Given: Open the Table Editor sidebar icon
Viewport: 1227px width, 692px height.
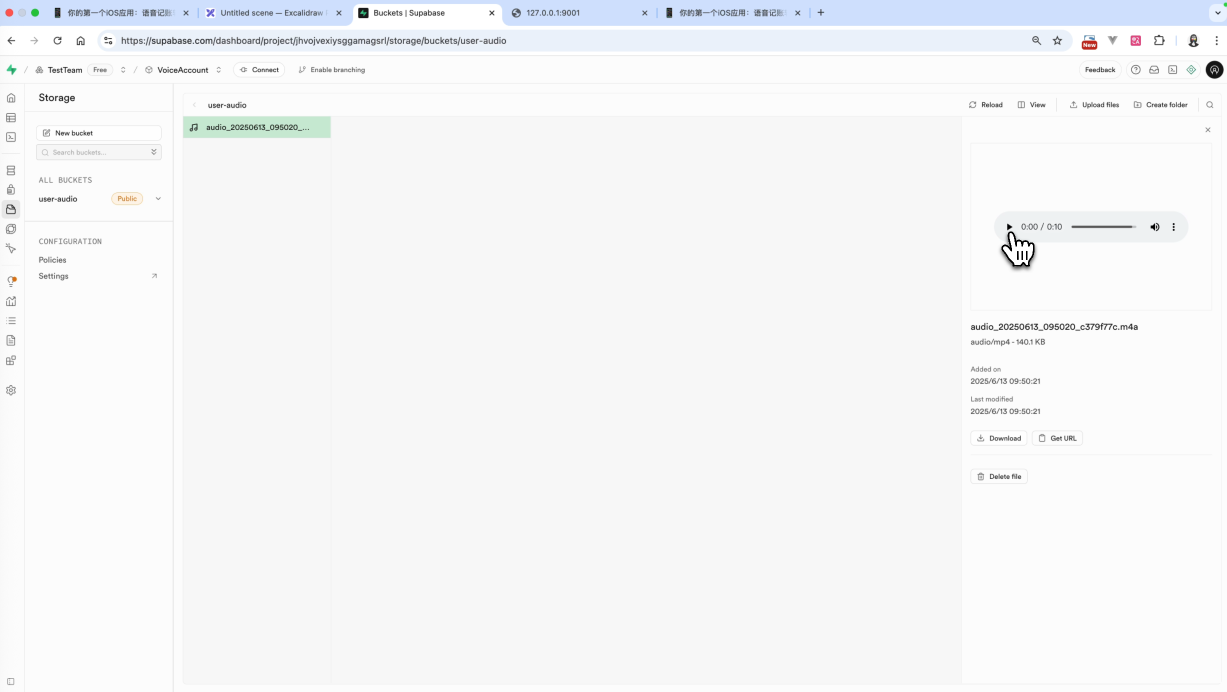Looking at the screenshot, I should point(11,118).
